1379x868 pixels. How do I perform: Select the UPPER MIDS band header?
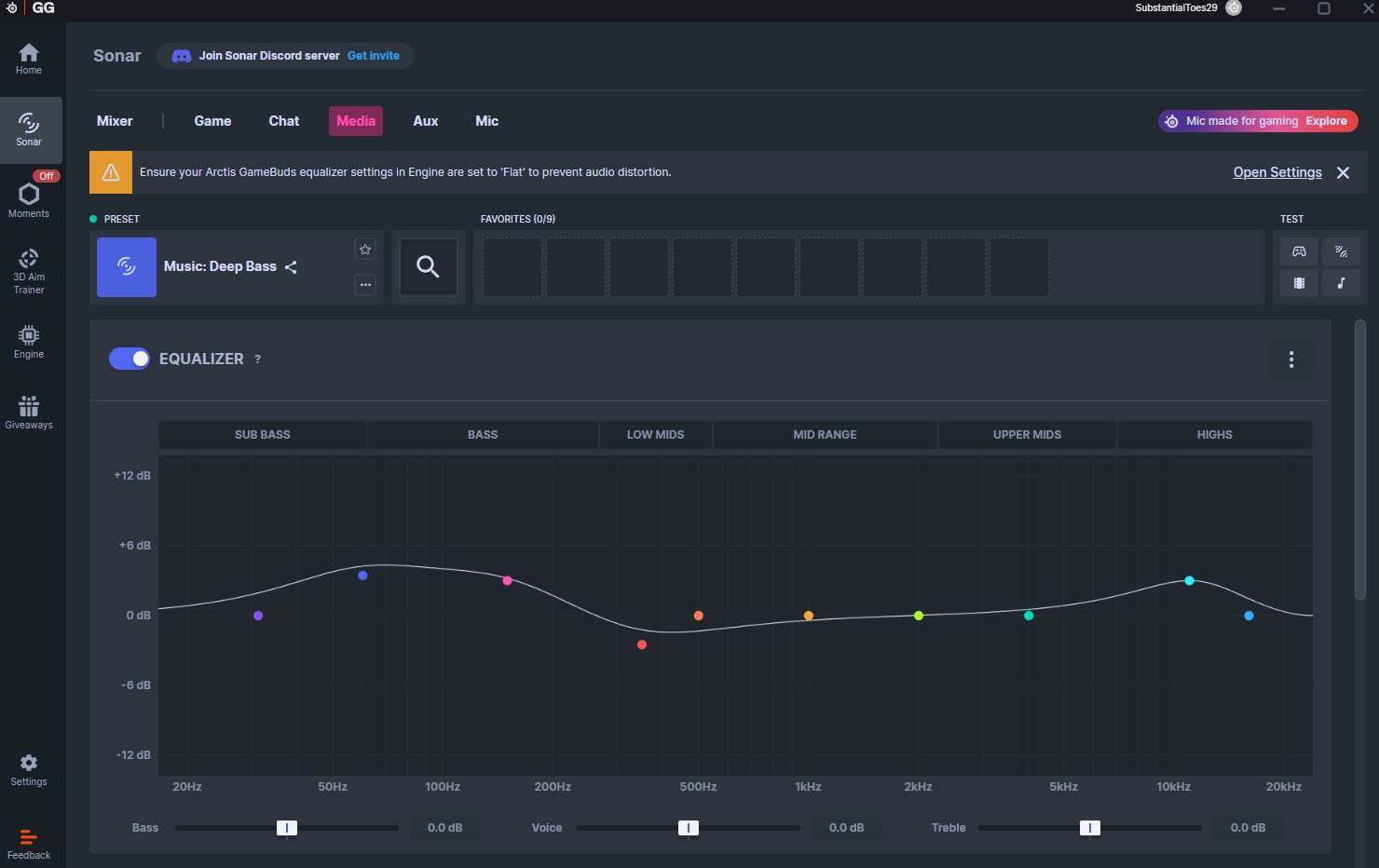click(x=1027, y=435)
